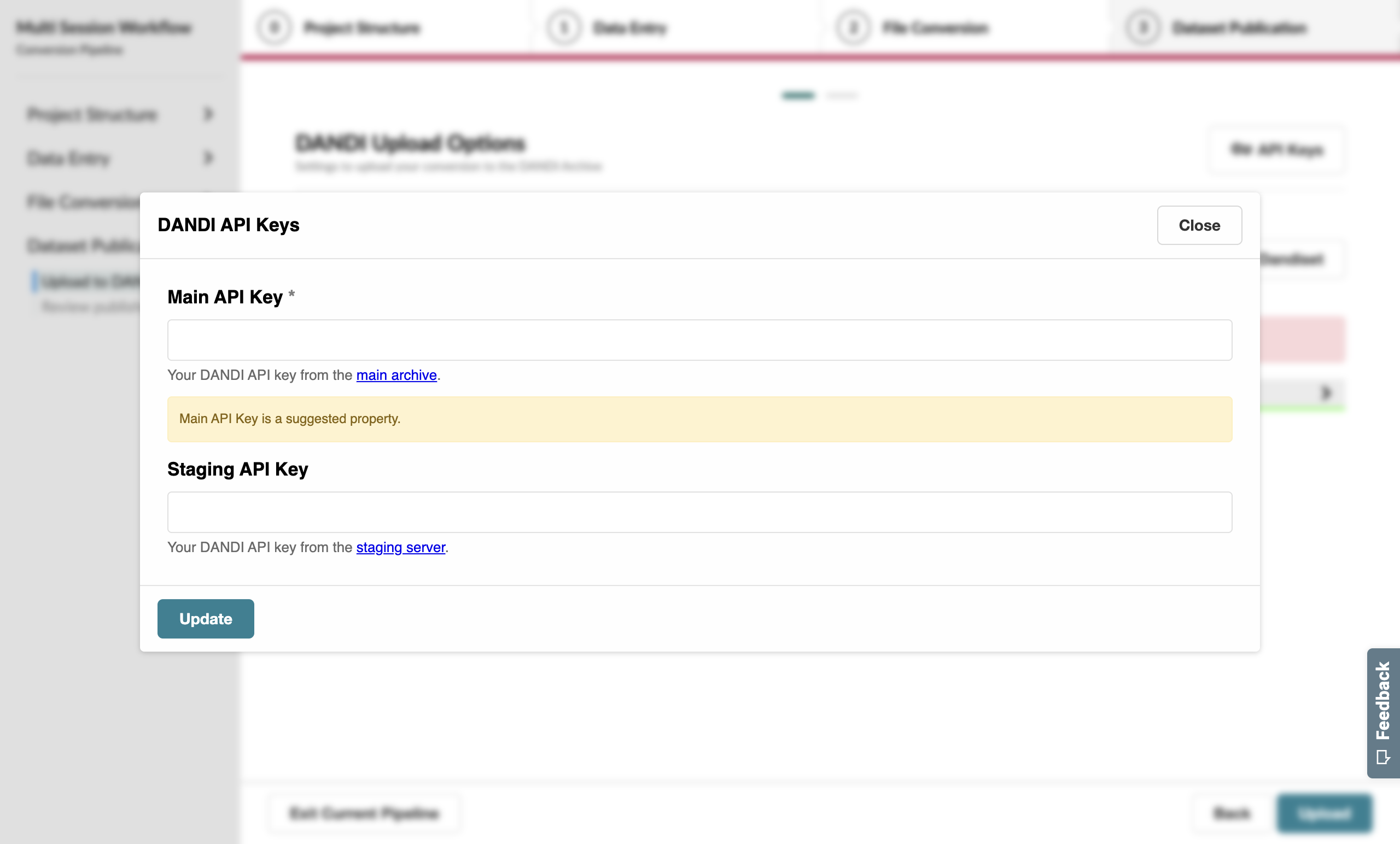Image resolution: width=1400 pixels, height=844 pixels.
Task: Click the step circle icon for Data Entry
Action: [x=564, y=27]
